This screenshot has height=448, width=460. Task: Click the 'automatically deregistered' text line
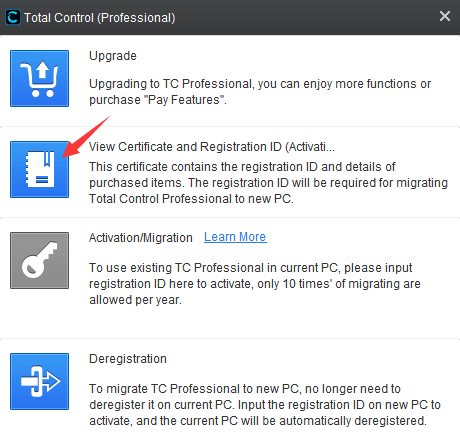(x=258, y=421)
